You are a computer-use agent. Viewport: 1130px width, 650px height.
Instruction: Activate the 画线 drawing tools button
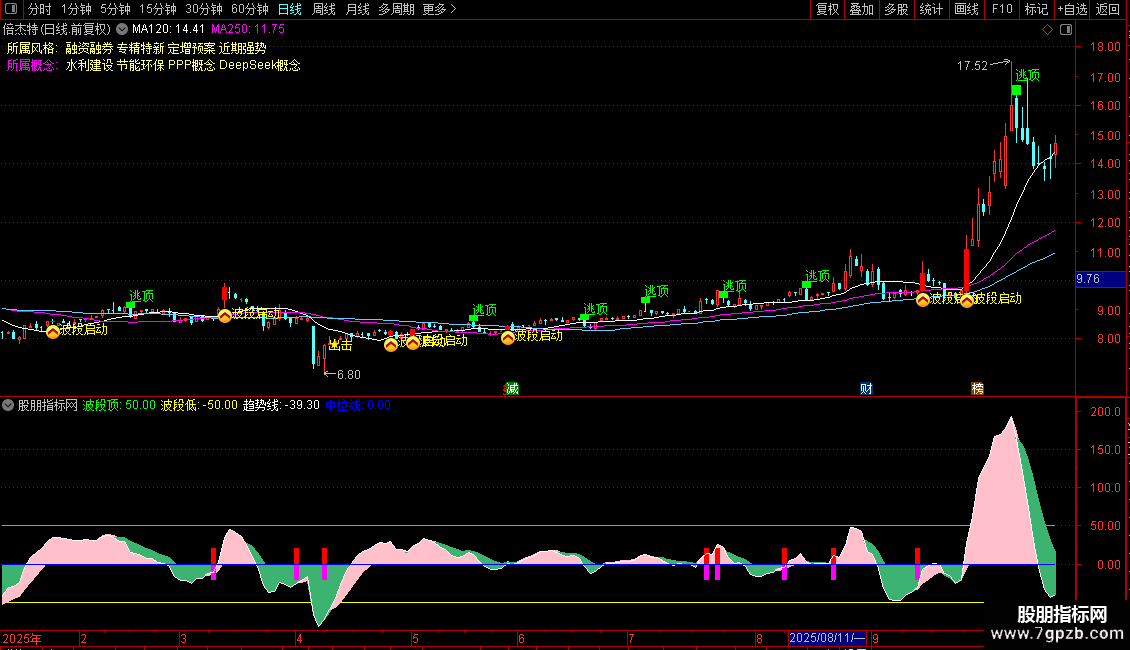[x=966, y=9]
